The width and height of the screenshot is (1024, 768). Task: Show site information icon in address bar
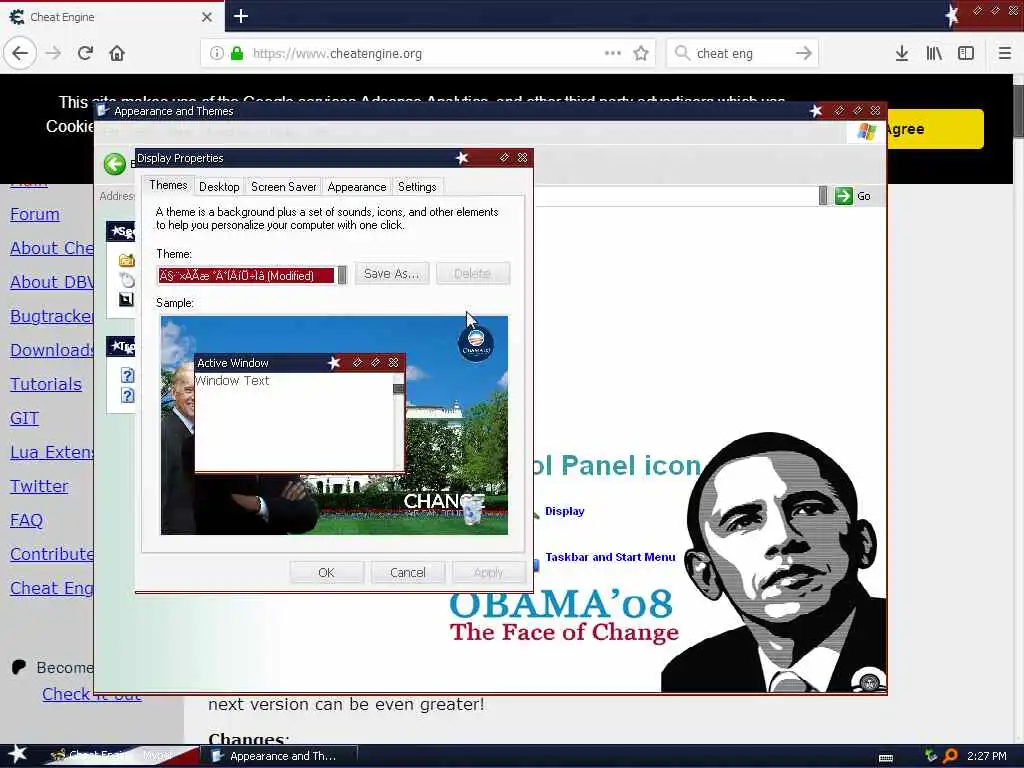point(217,54)
